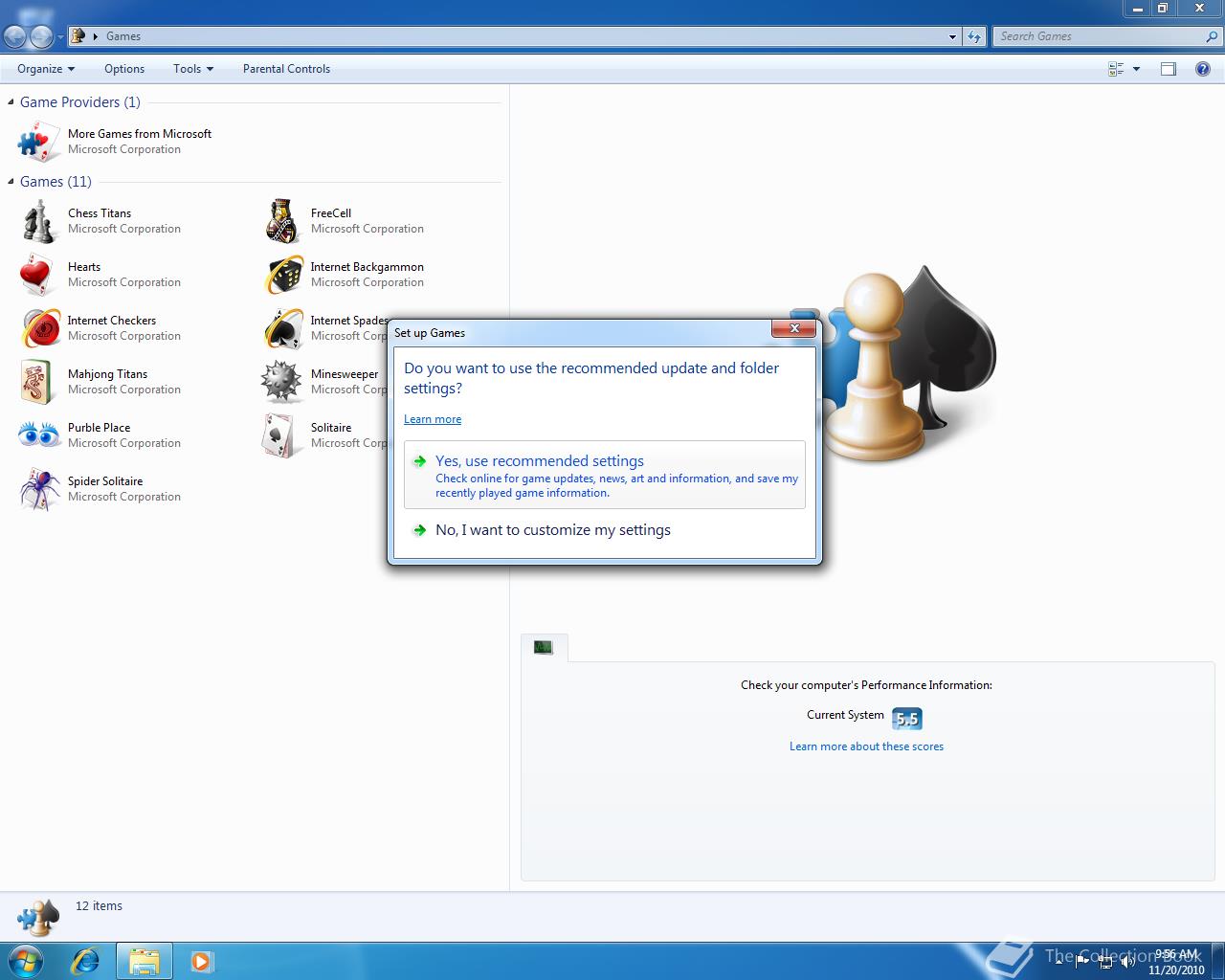Click the Change your view icon
The width and height of the screenshot is (1225, 980).
tap(1116, 69)
